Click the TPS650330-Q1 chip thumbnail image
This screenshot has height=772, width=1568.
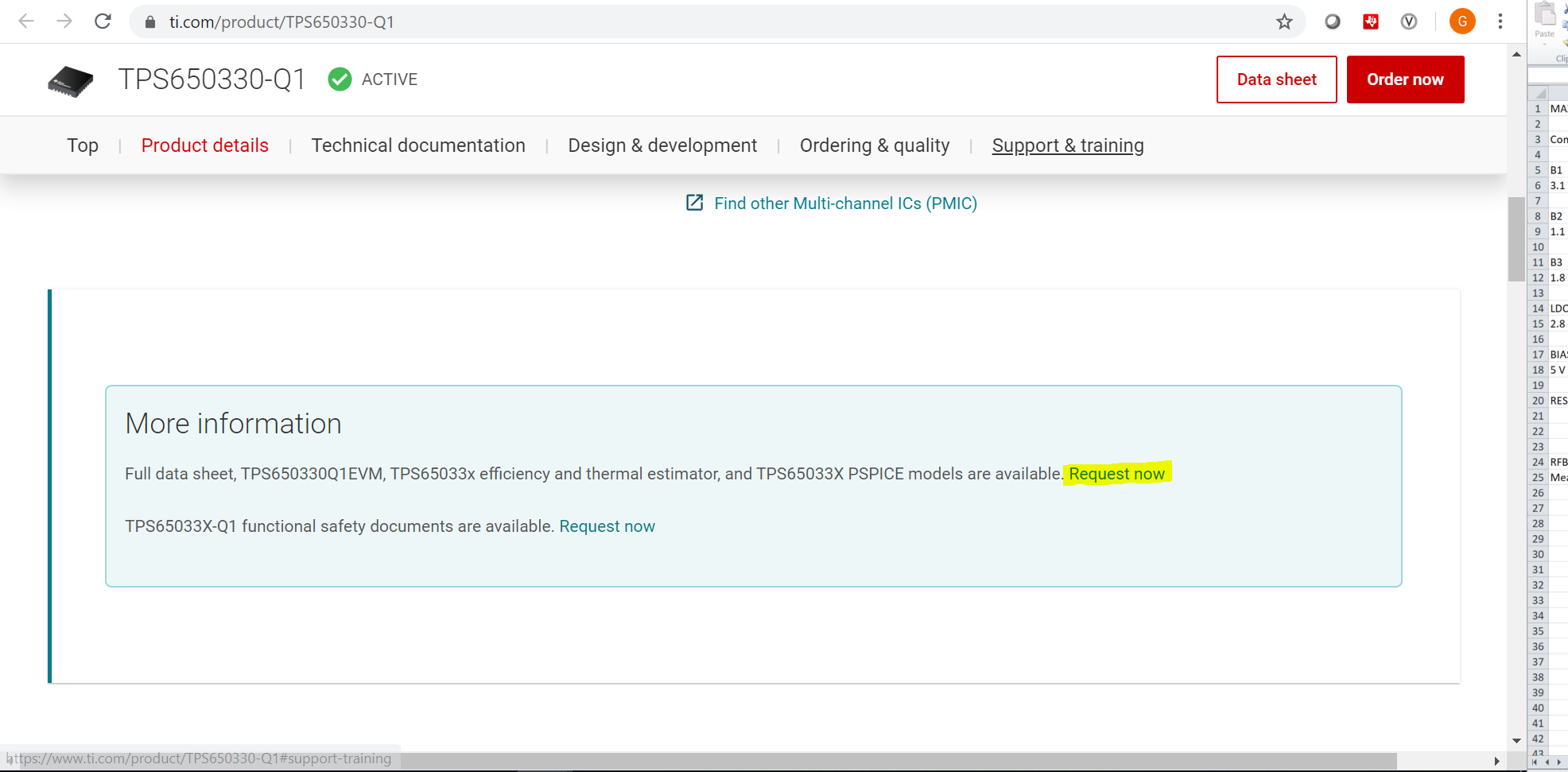pos(71,81)
